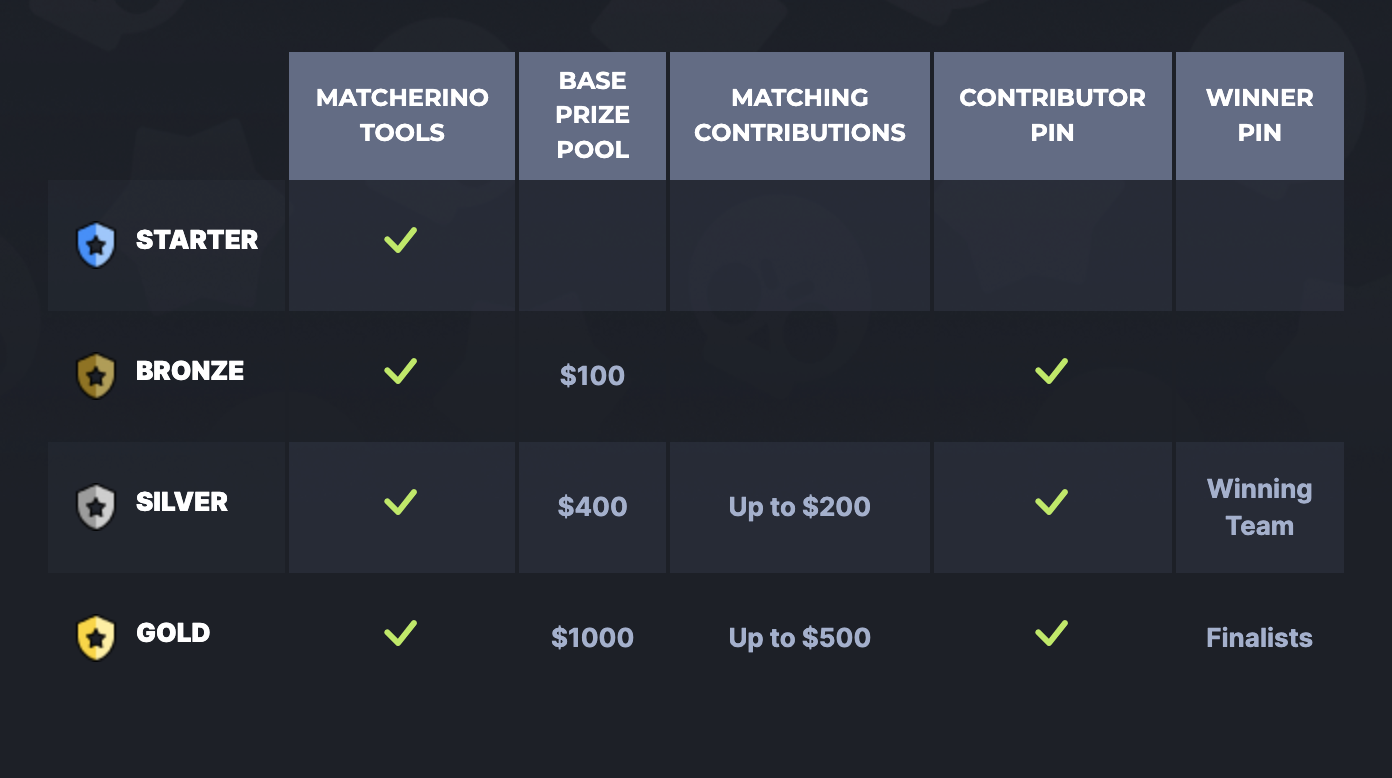Click the $1000 Gold prize pool value

(592, 638)
